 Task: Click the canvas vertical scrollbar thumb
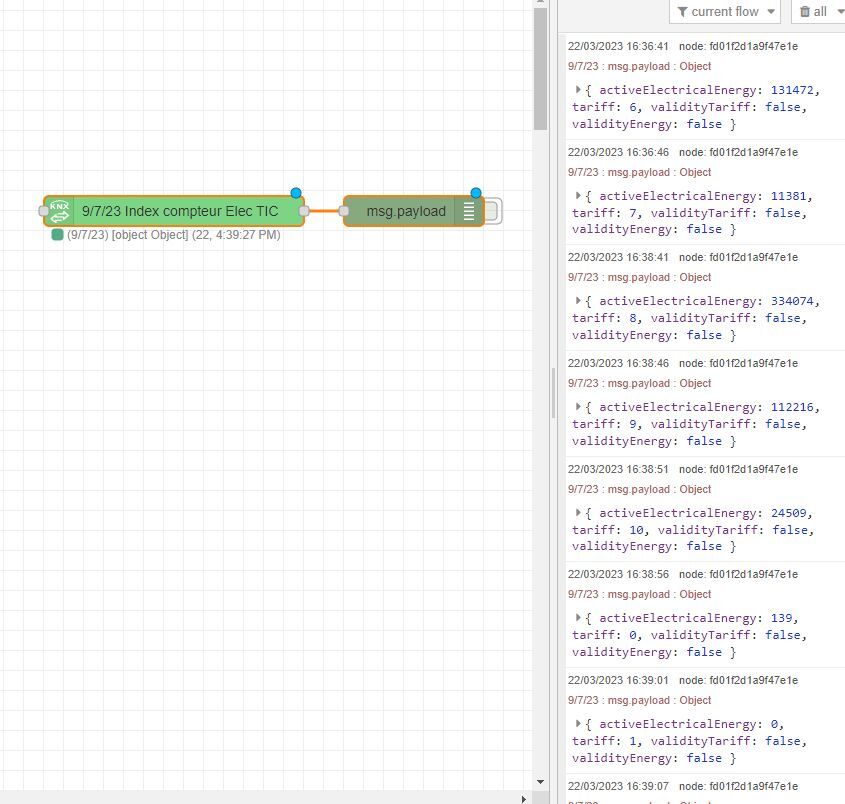pyautogui.click(x=541, y=69)
